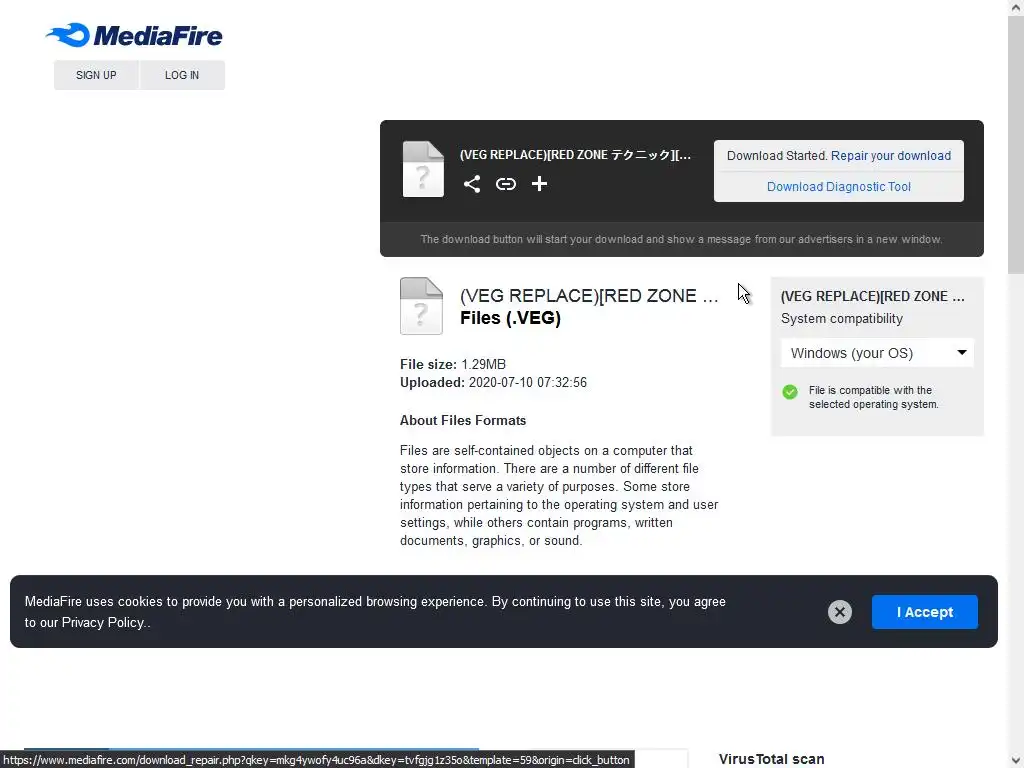Click the MediaFire logo
Image resolution: width=1024 pixels, height=768 pixels.
tap(134, 35)
